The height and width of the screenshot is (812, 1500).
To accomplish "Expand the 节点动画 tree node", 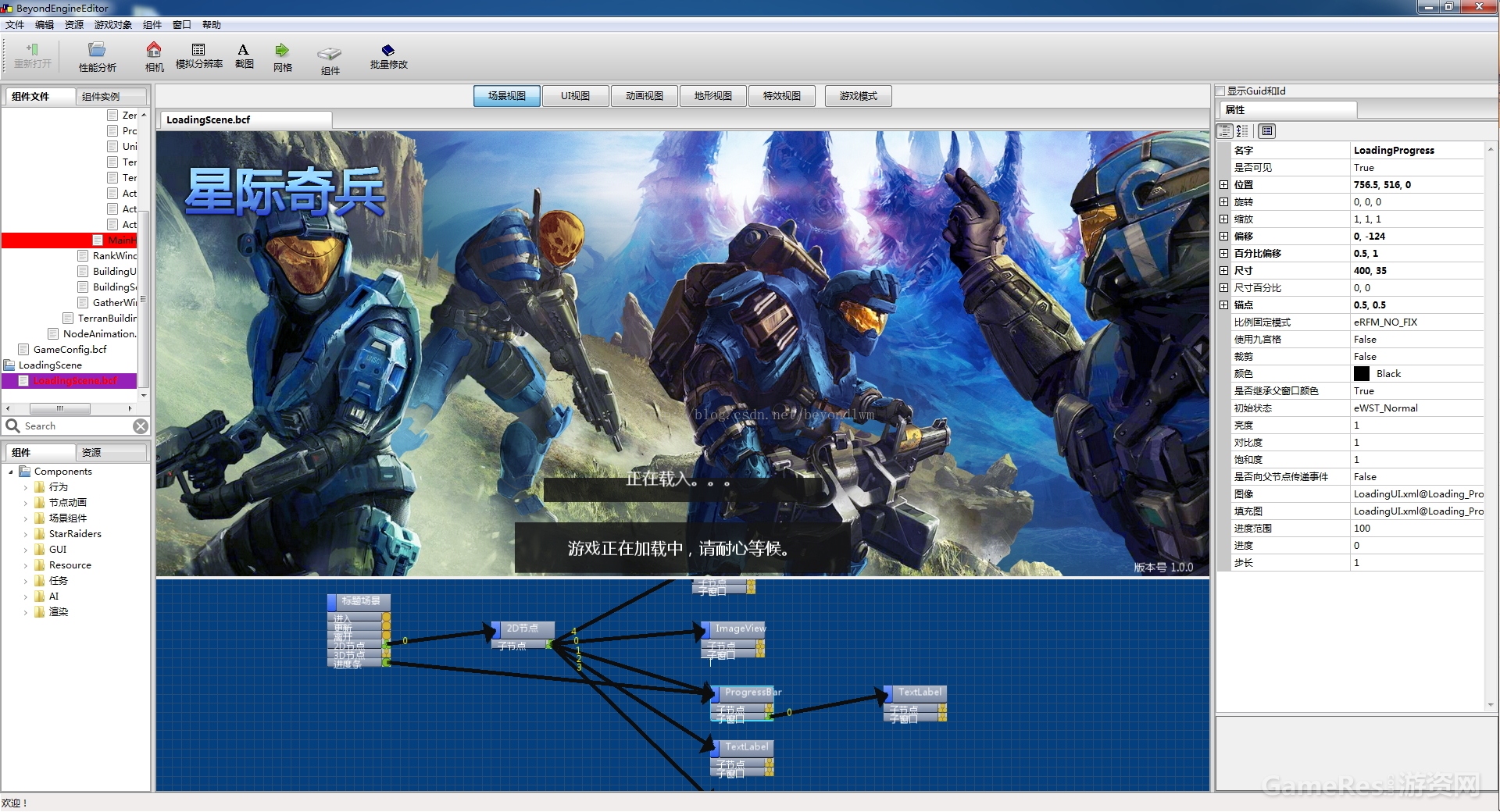I will coord(25,503).
